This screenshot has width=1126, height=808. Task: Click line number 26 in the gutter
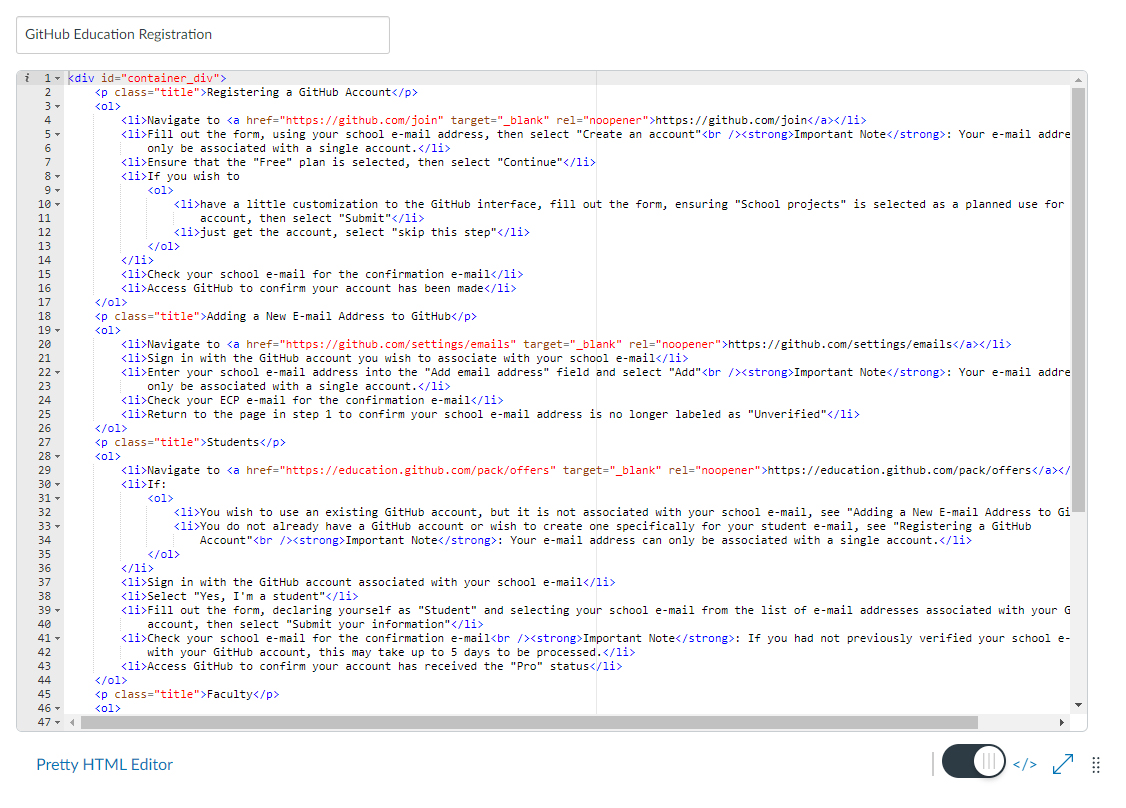[45, 428]
